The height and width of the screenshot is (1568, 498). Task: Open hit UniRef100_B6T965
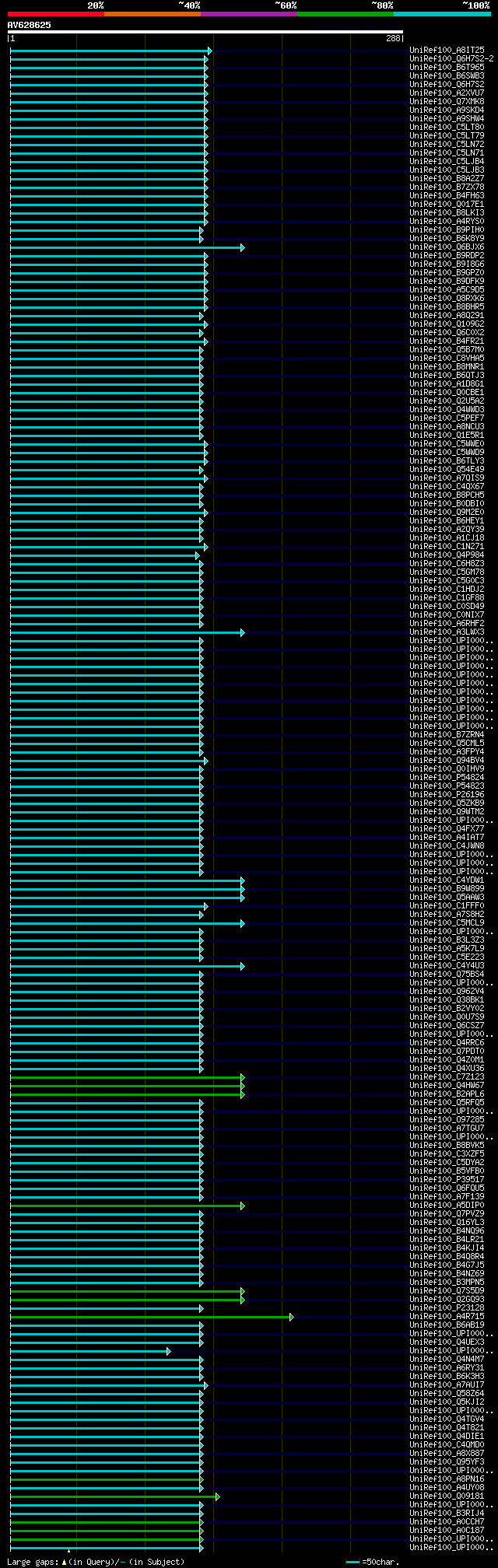tap(447, 68)
